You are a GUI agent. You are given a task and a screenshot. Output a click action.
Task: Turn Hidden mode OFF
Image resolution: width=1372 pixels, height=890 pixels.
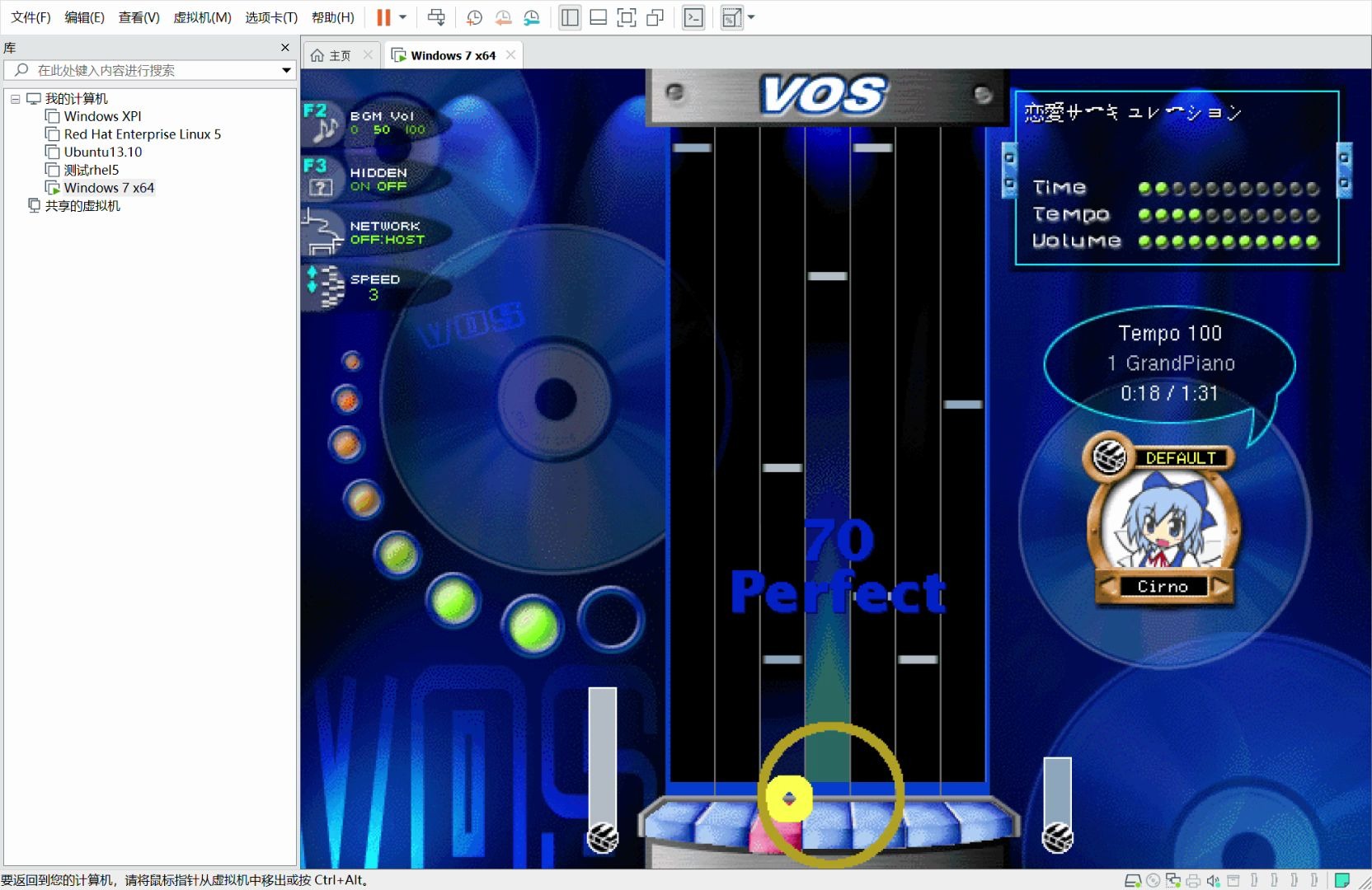392,186
